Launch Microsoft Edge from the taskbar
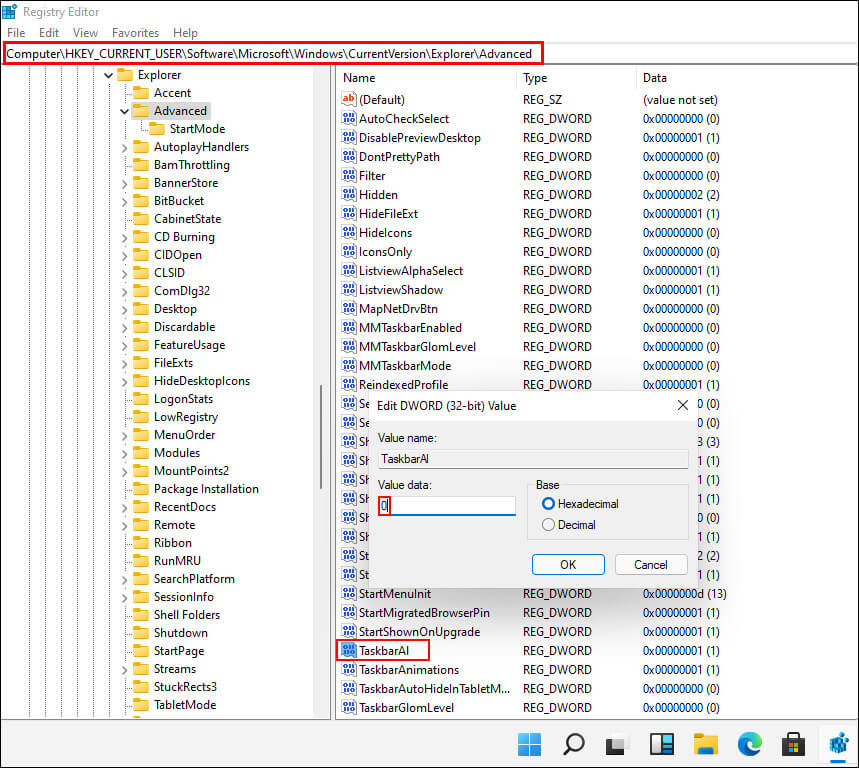Image resolution: width=859 pixels, height=768 pixels. [749, 744]
